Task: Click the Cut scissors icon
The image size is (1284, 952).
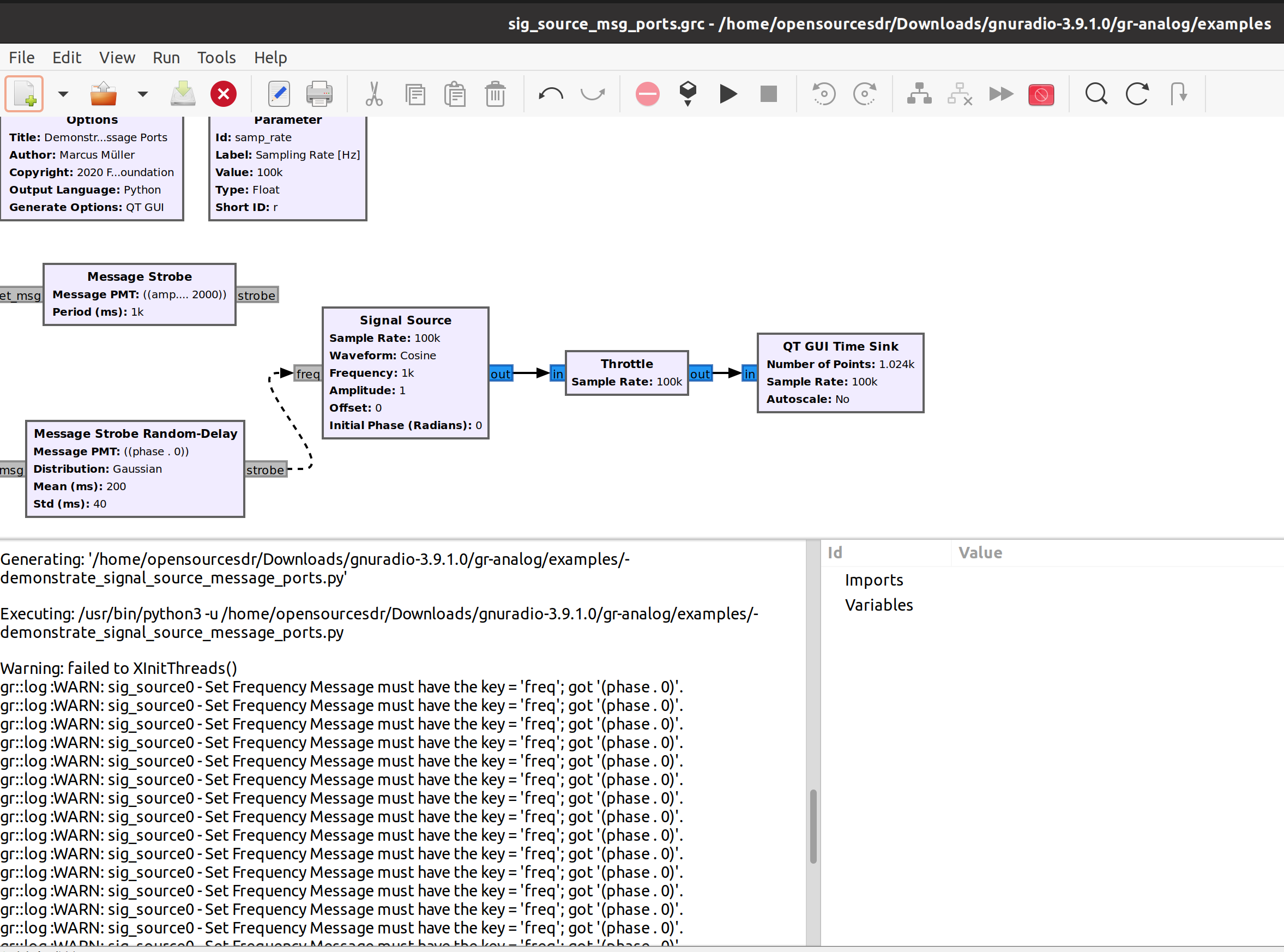Action: (x=374, y=94)
